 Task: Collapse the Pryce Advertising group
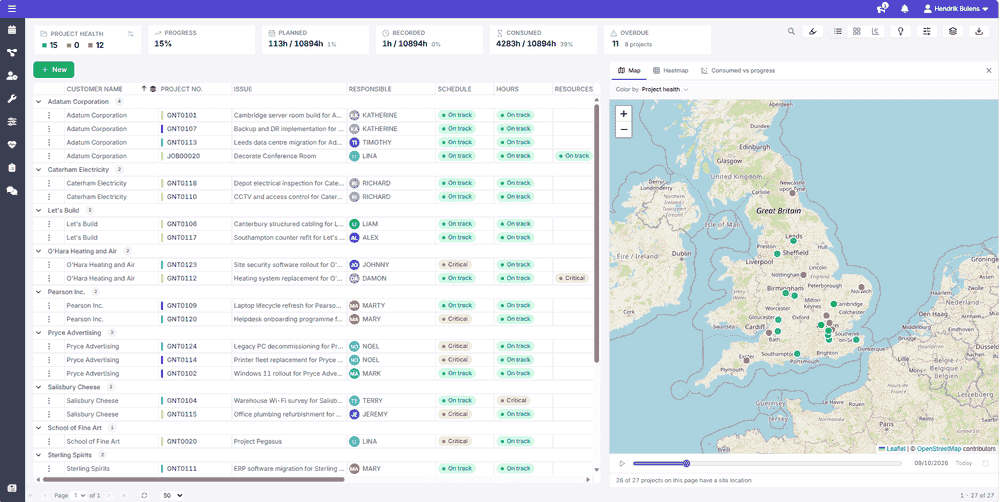[39, 332]
